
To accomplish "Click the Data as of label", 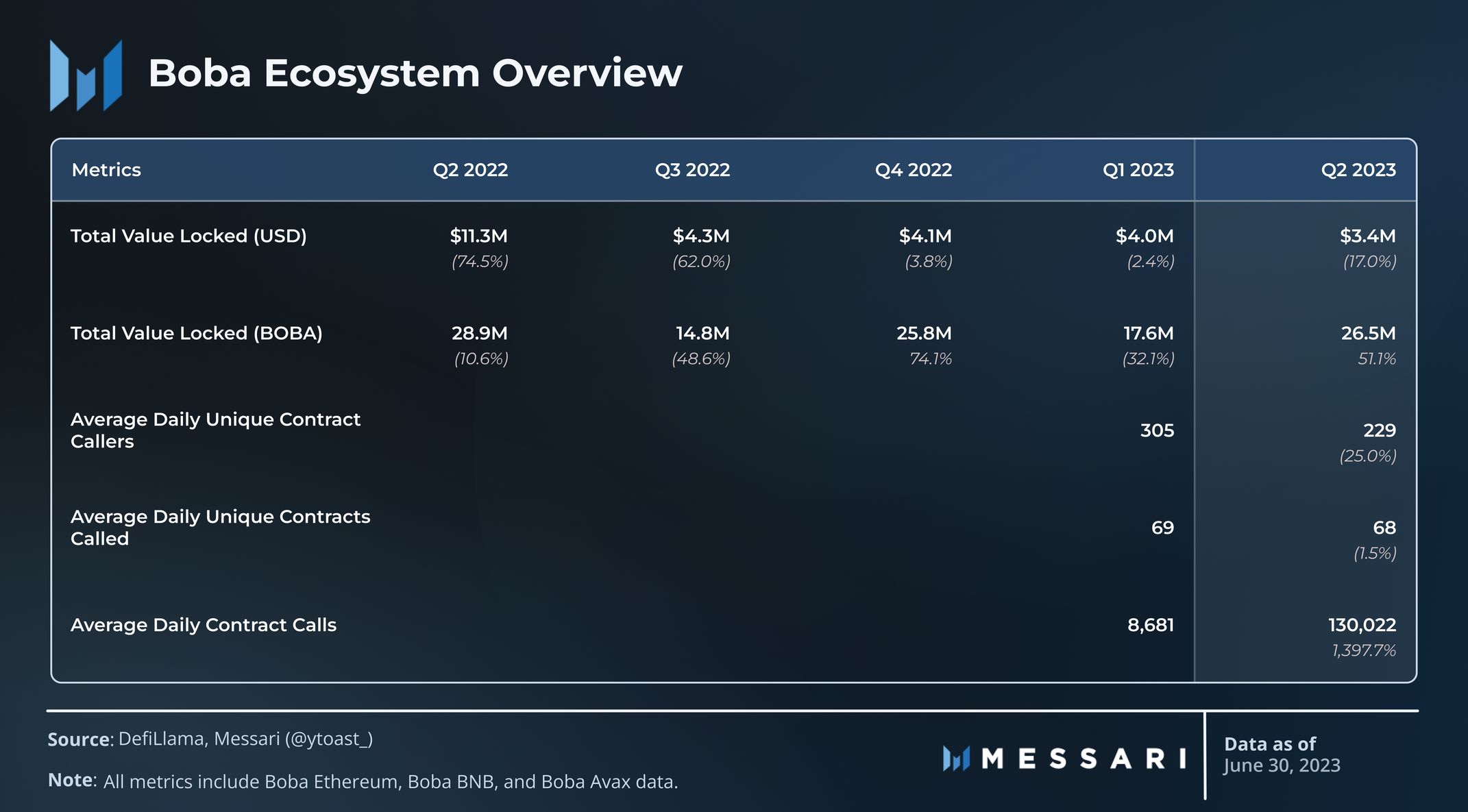I will pyautogui.click(x=1270, y=744).
